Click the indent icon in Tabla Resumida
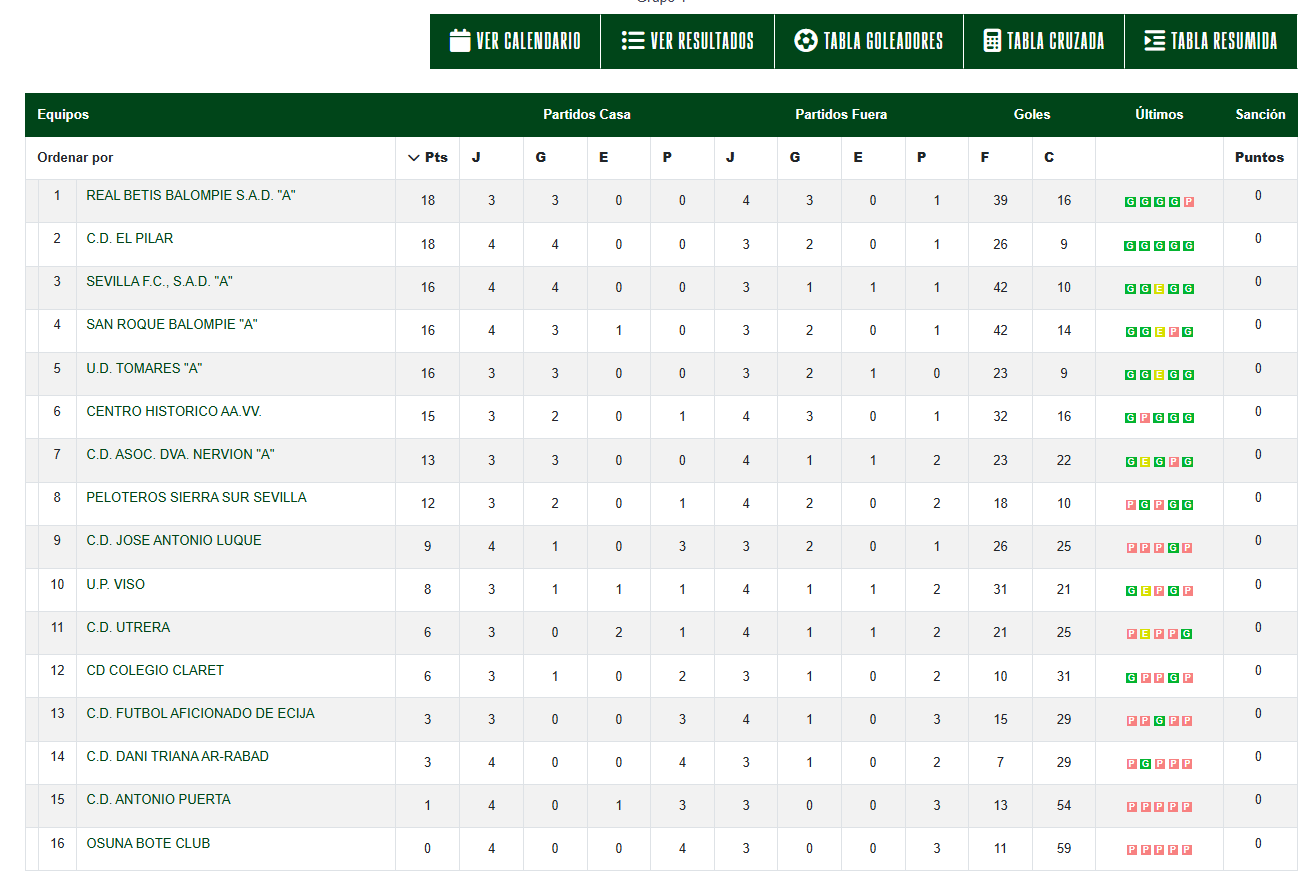1306x872 pixels. click(1154, 41)
